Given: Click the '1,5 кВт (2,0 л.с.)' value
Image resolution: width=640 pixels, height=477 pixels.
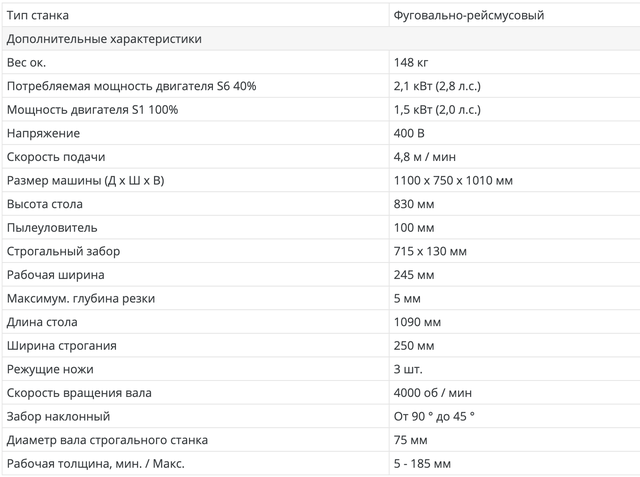Looking at the screenshot, I should (x=438, y=110).
